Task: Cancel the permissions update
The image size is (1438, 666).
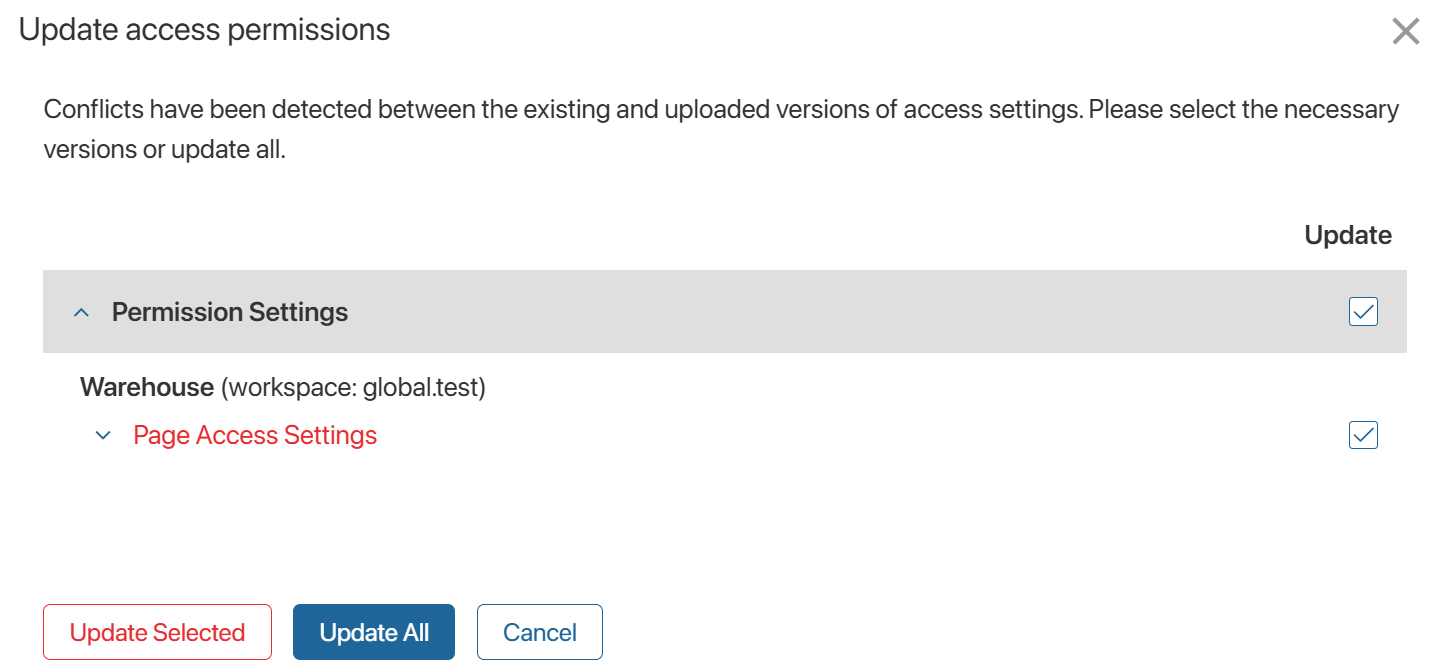Action: point(540,632)
